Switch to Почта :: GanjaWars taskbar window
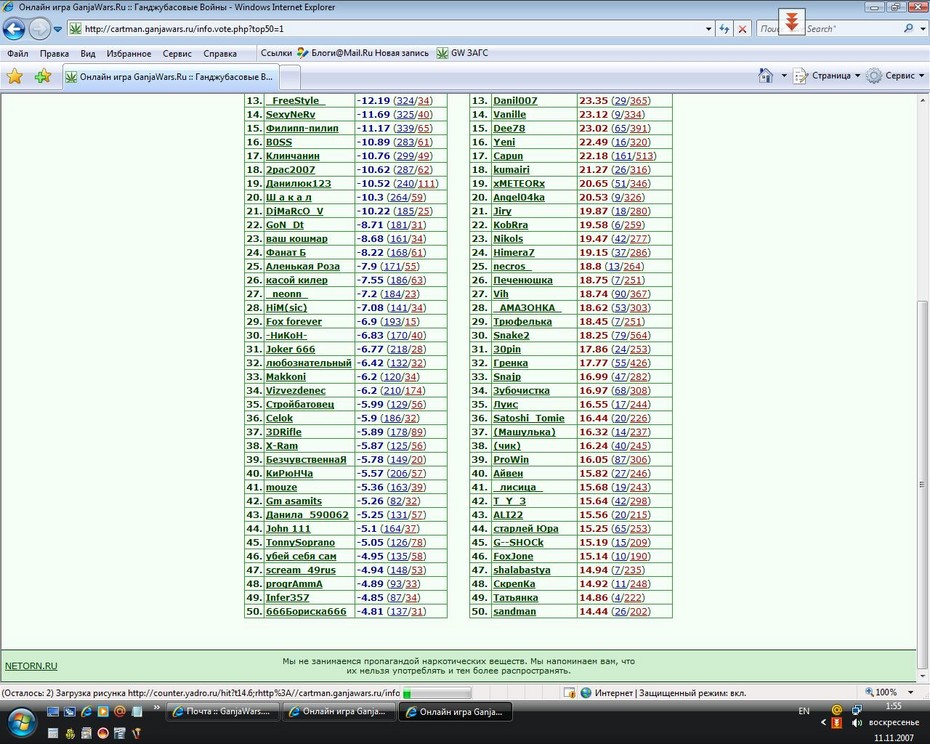The height and width of the screenshot is (744, 930). click(221, 712)
